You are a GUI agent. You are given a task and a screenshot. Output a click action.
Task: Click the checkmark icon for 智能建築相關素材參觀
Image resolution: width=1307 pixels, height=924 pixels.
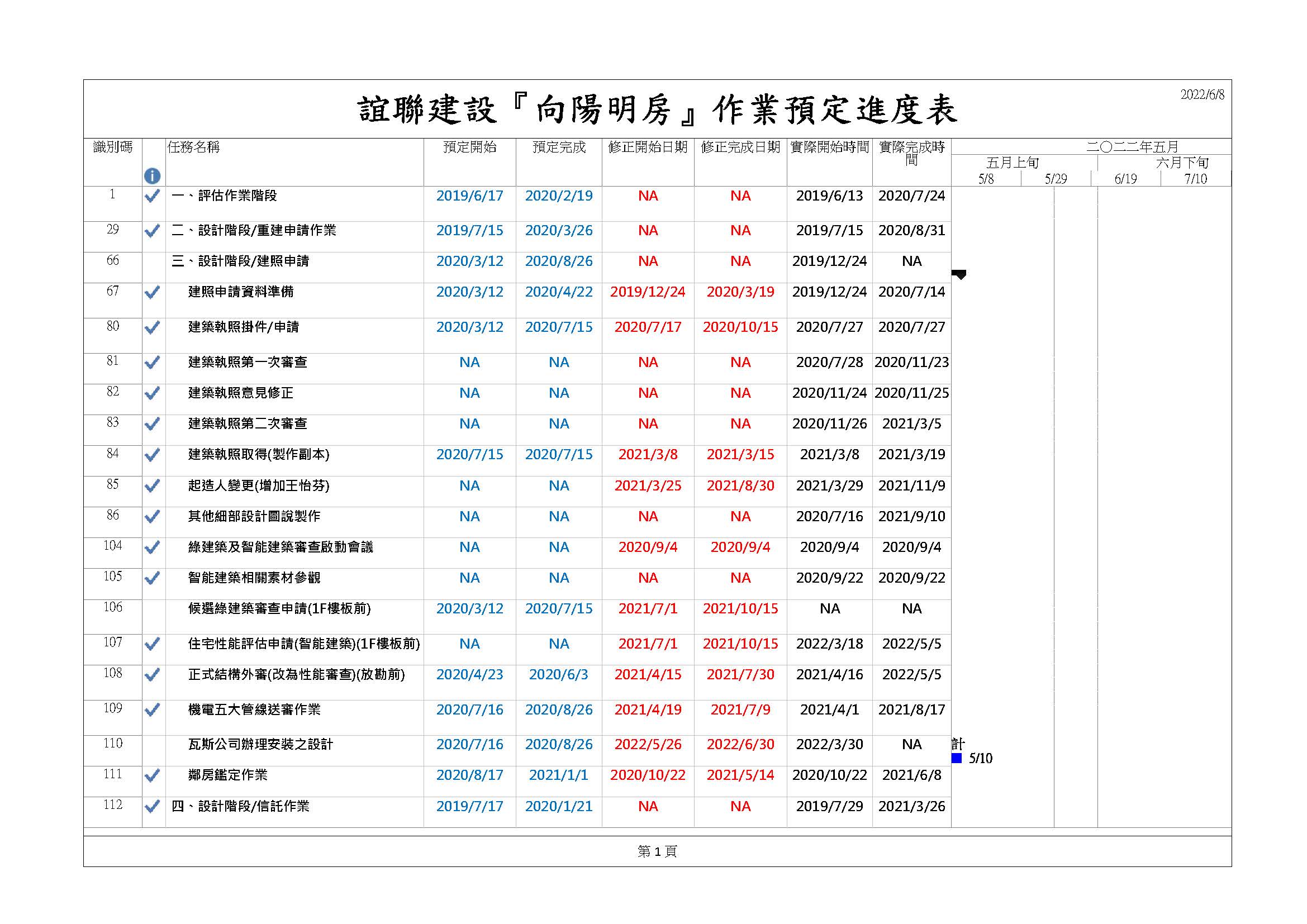click(152, 577)
